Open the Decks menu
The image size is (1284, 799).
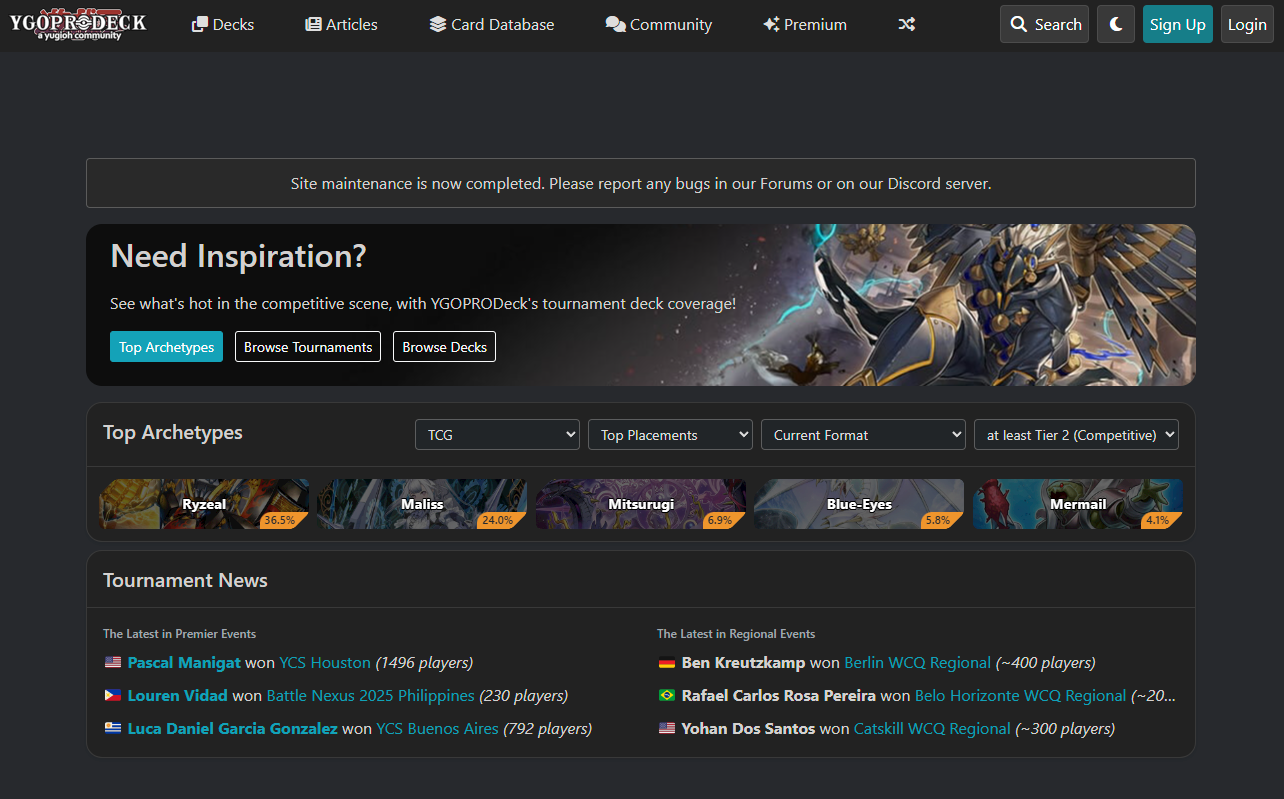[222, 24]
